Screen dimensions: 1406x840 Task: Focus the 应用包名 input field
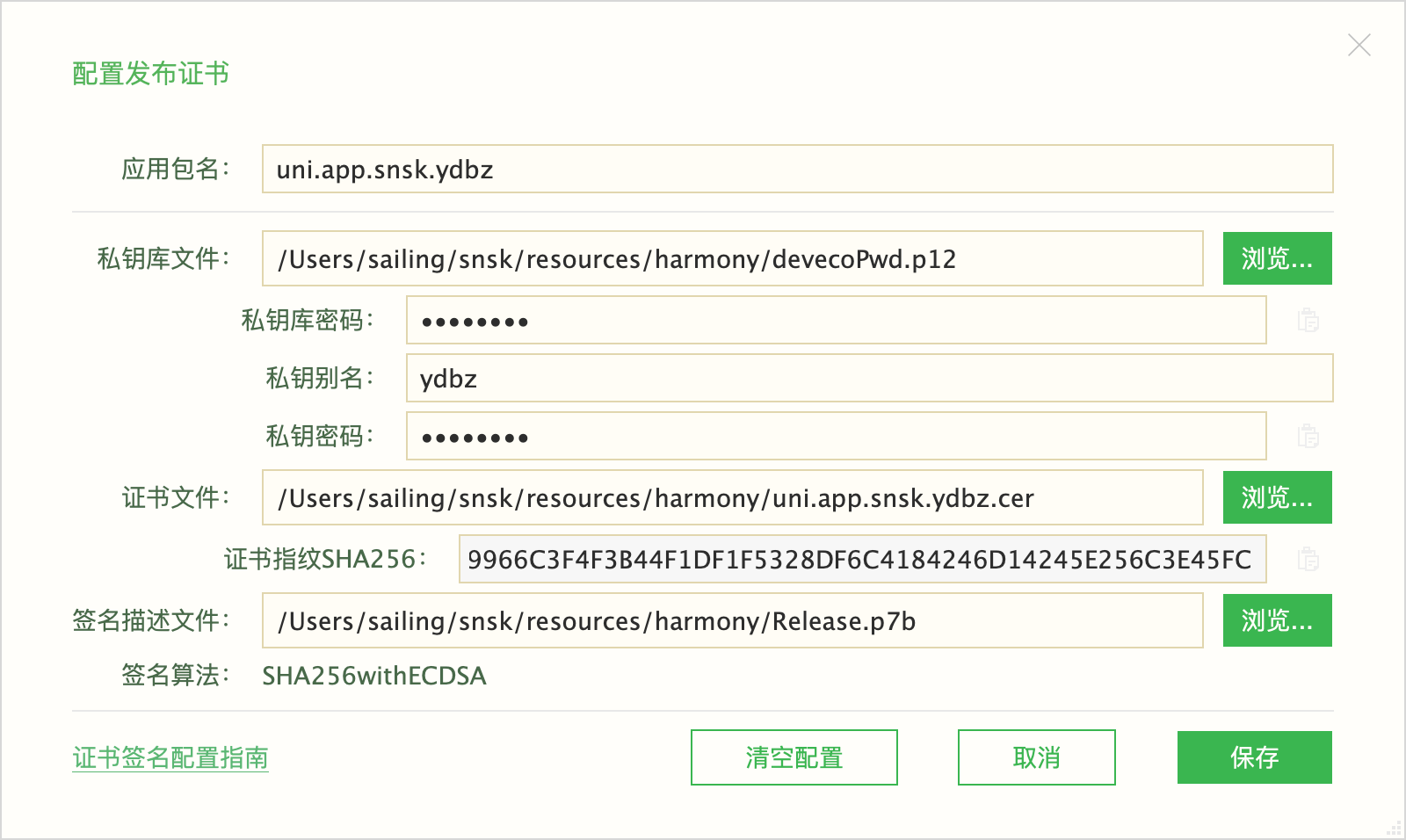point(797,169)
